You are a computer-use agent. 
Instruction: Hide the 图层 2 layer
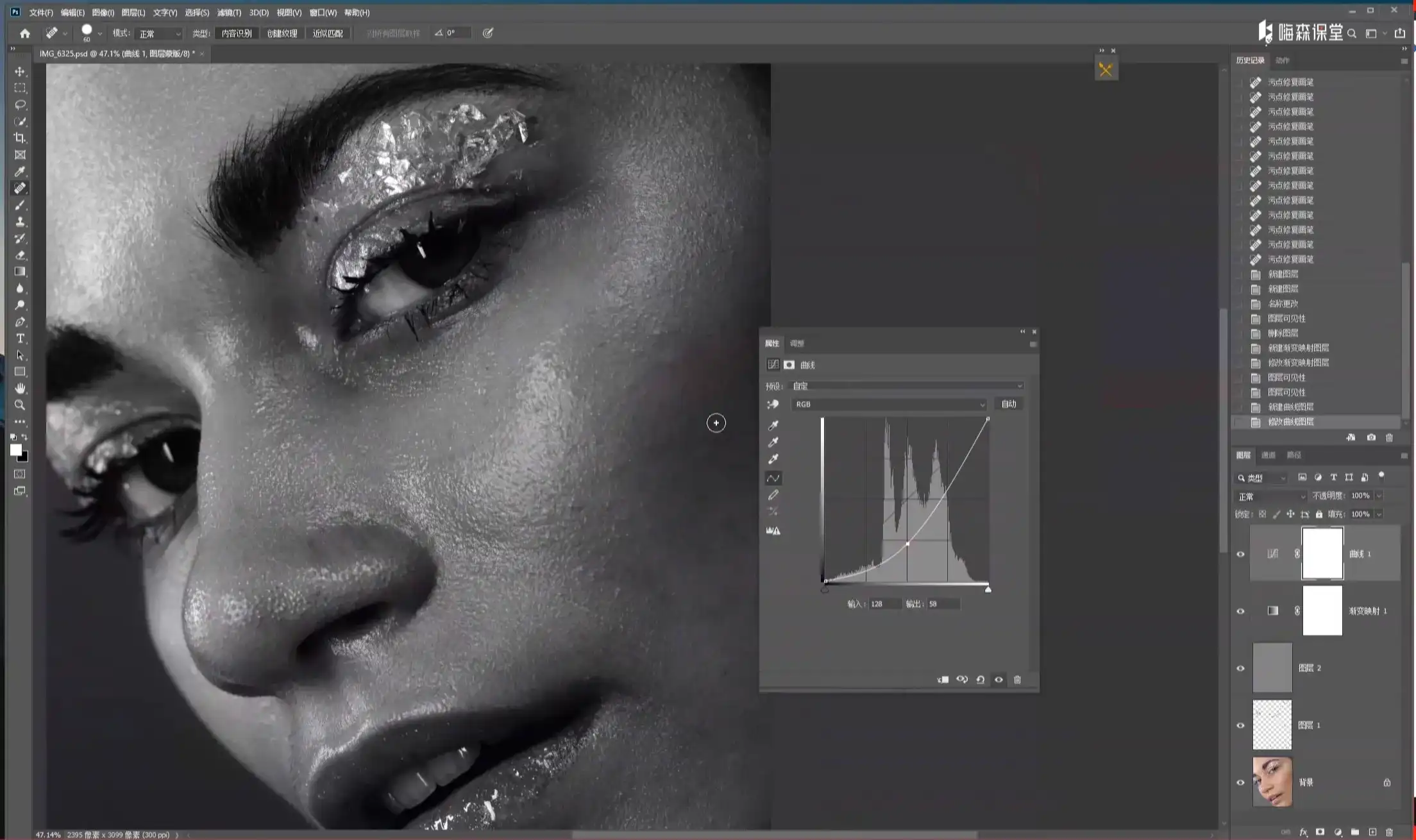pos(1240,668)
